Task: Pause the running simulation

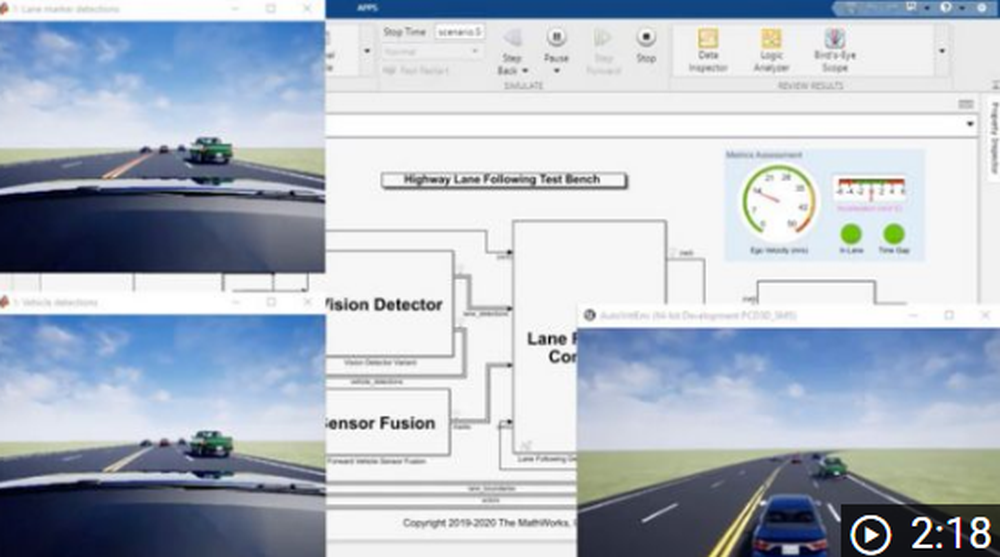Action: (556, 38)
